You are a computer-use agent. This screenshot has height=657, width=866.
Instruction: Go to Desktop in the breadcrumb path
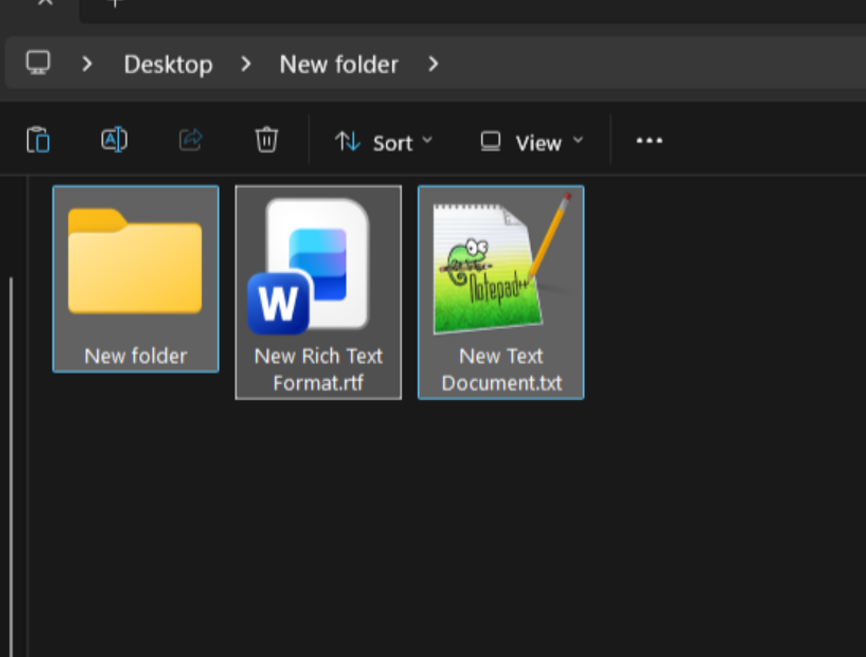coord(168,65)
